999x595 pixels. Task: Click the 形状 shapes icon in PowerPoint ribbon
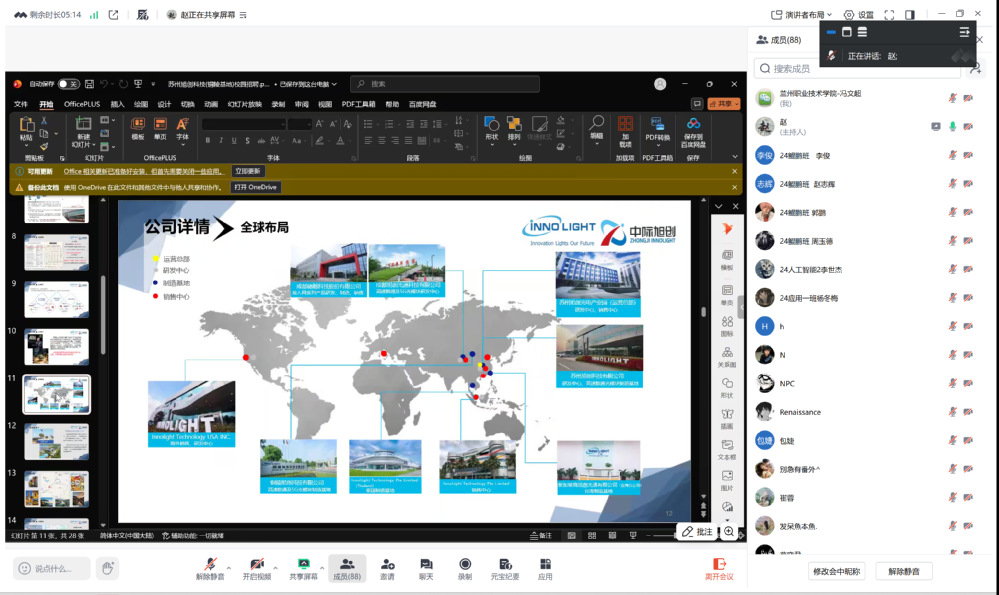click(491, 123)
